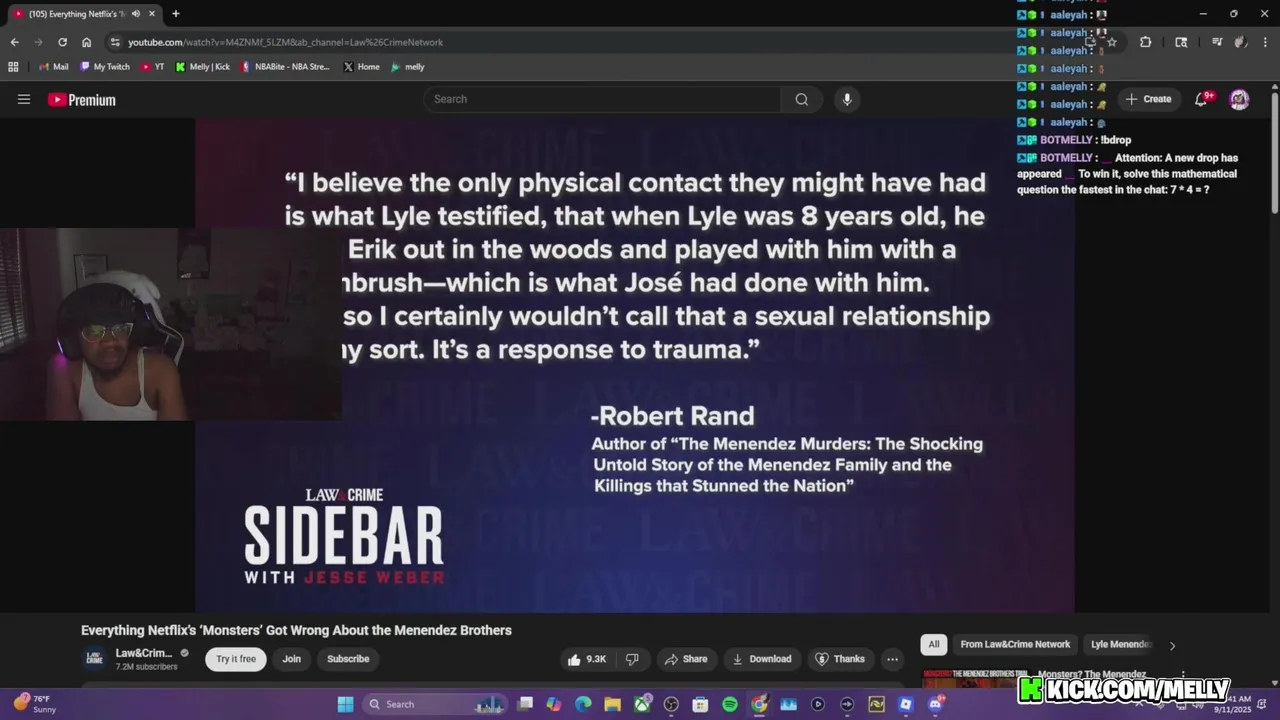Activate voice search microphone
The width and height of the screenshot is (1280, 720).
(847, 99)
